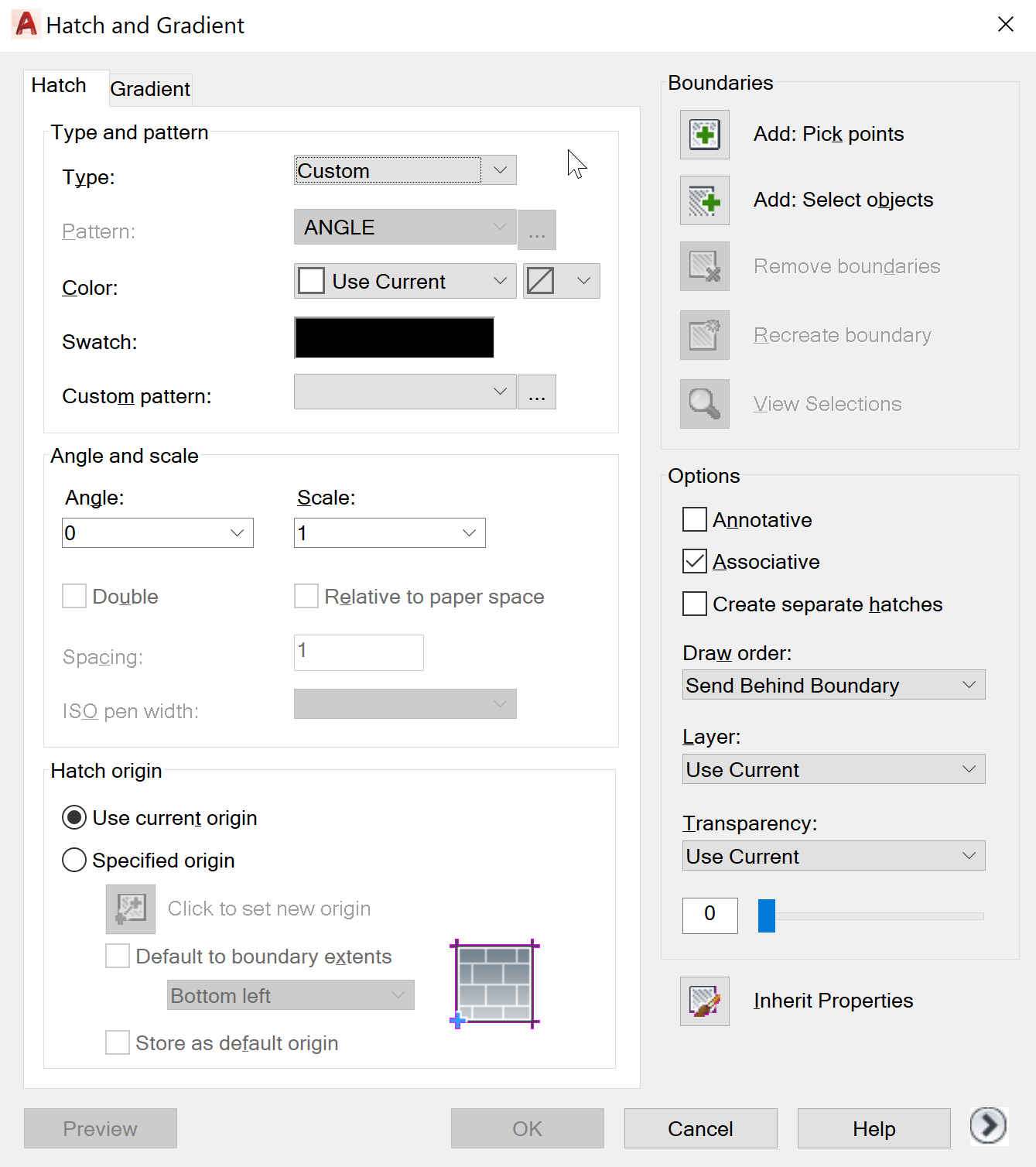Click the Remove boundaries icon
The height and width of the screenshot is (1167, 1036).
pos(704,266)
